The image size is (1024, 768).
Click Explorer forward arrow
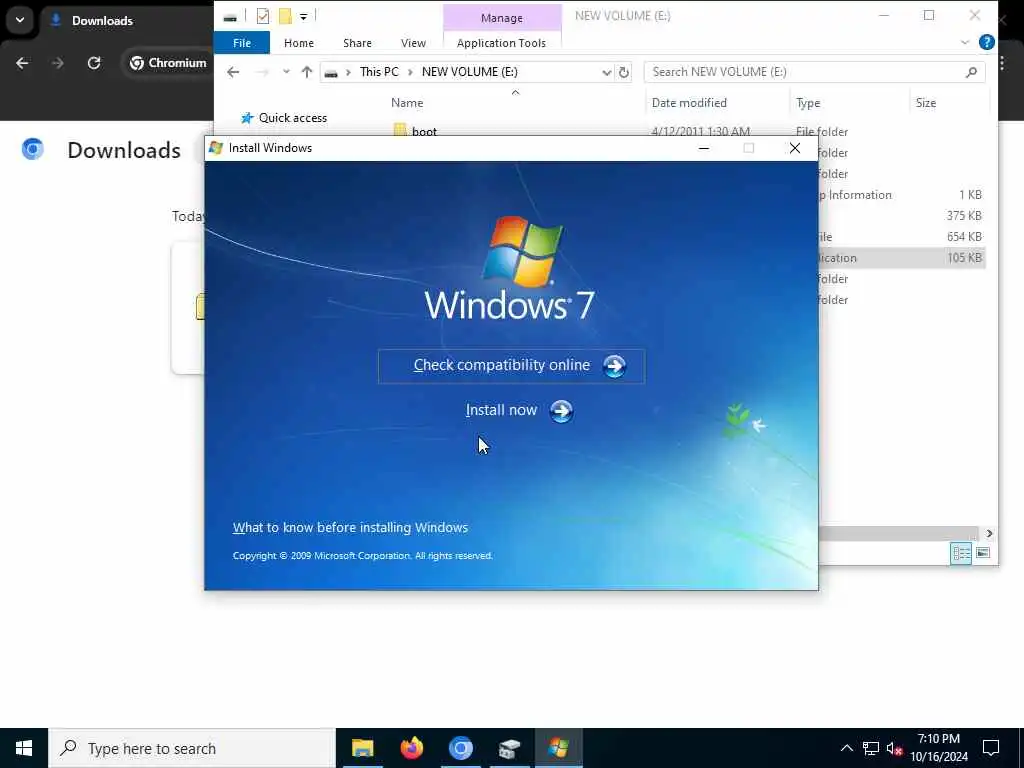click(x=262, y=72)
